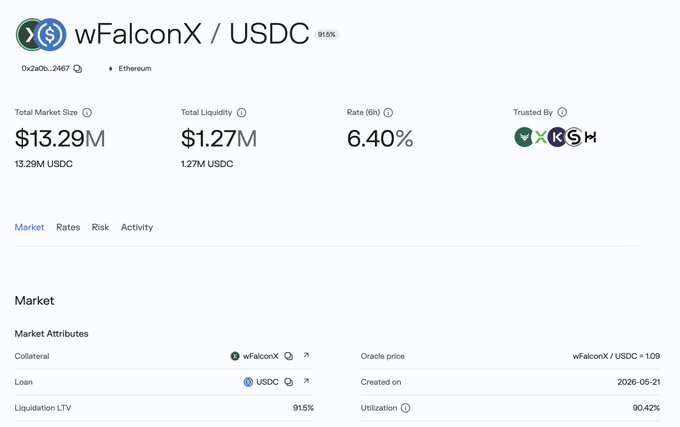Click the 0x2a0b...2467 address text
This screenshot has height=427, width=680.
click(x=46, y=68)
